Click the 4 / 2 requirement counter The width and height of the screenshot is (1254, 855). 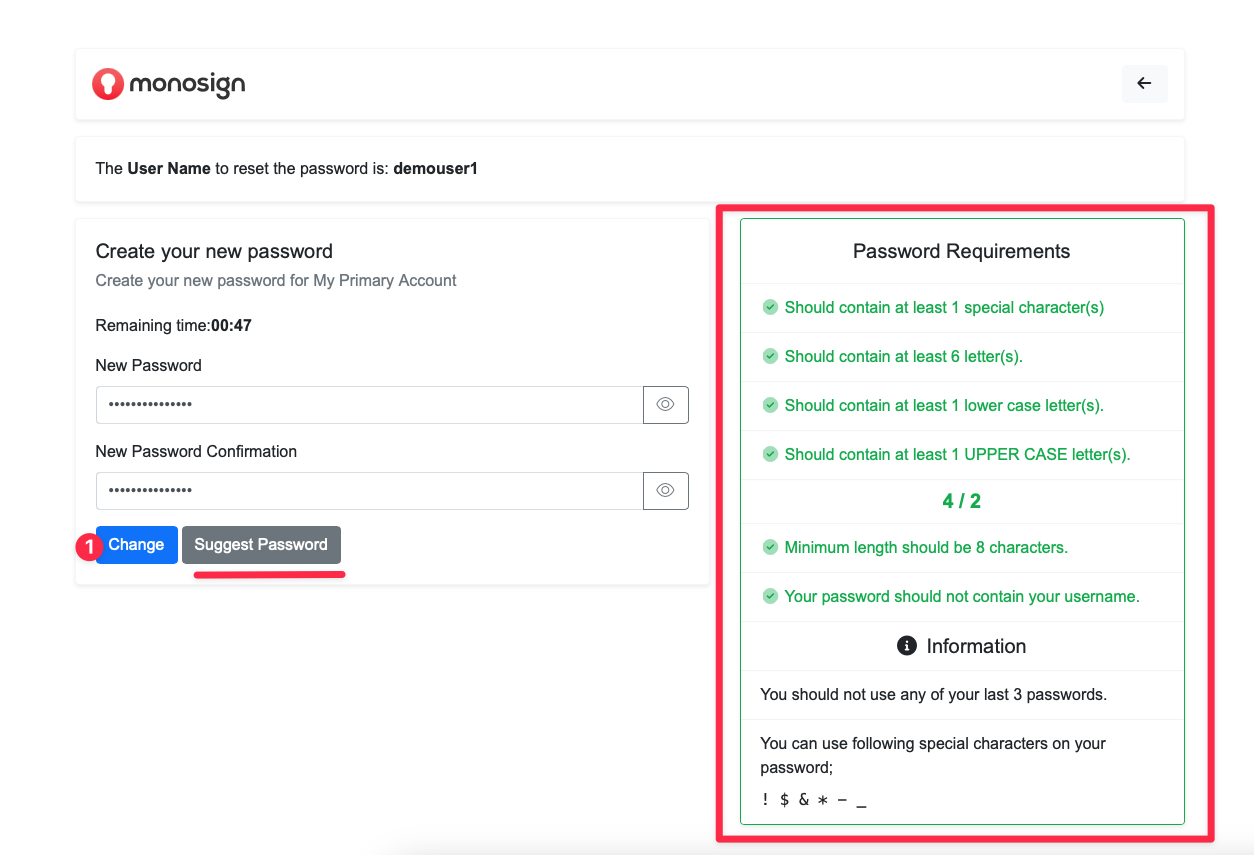coord(961,501)
